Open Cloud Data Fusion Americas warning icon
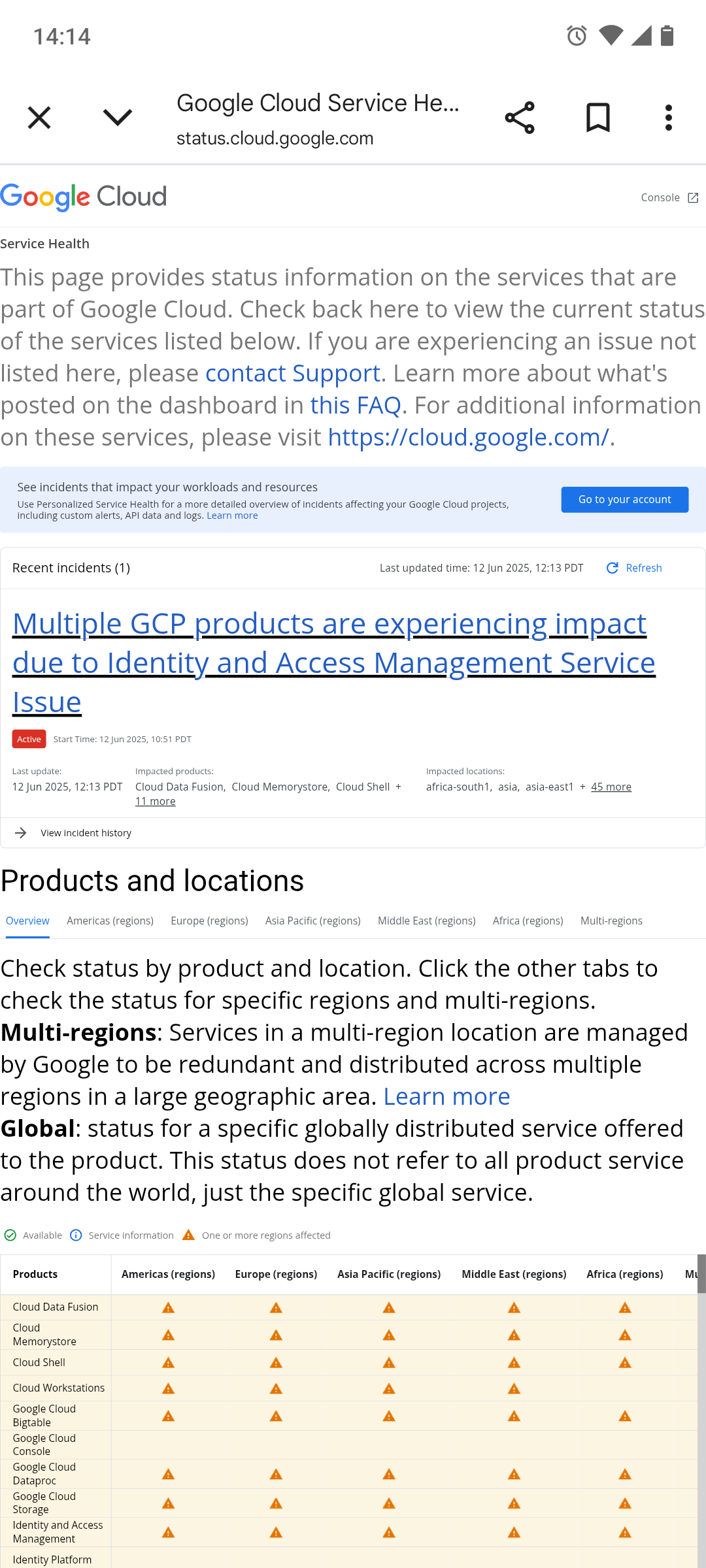706x1568 pixels. [168, 1308]
